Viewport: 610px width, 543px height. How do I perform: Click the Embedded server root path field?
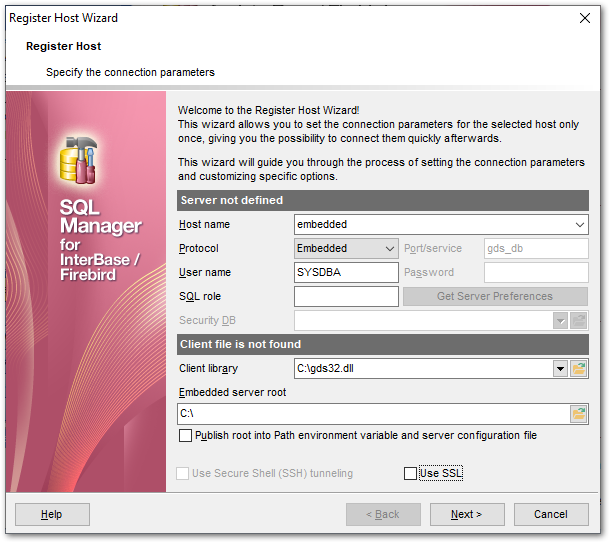(370, 413)
